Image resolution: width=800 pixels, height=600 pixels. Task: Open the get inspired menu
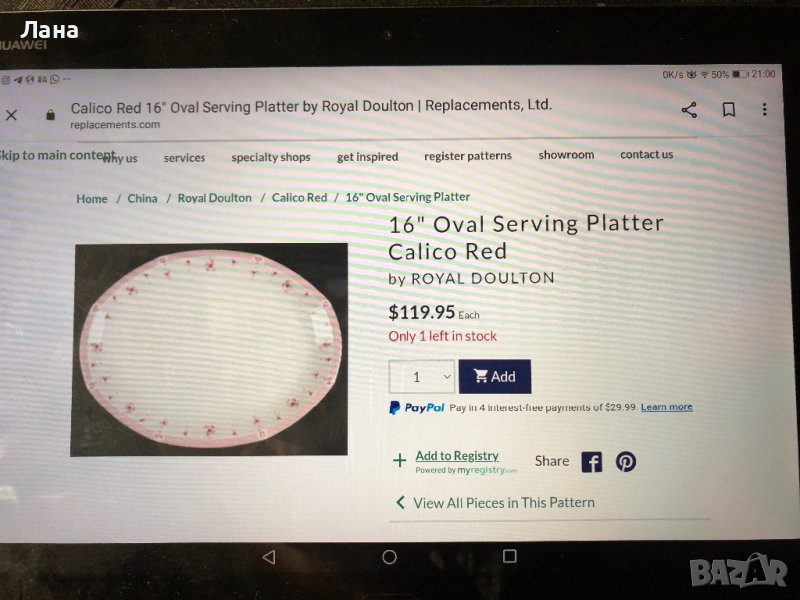[x=367, y=157]
